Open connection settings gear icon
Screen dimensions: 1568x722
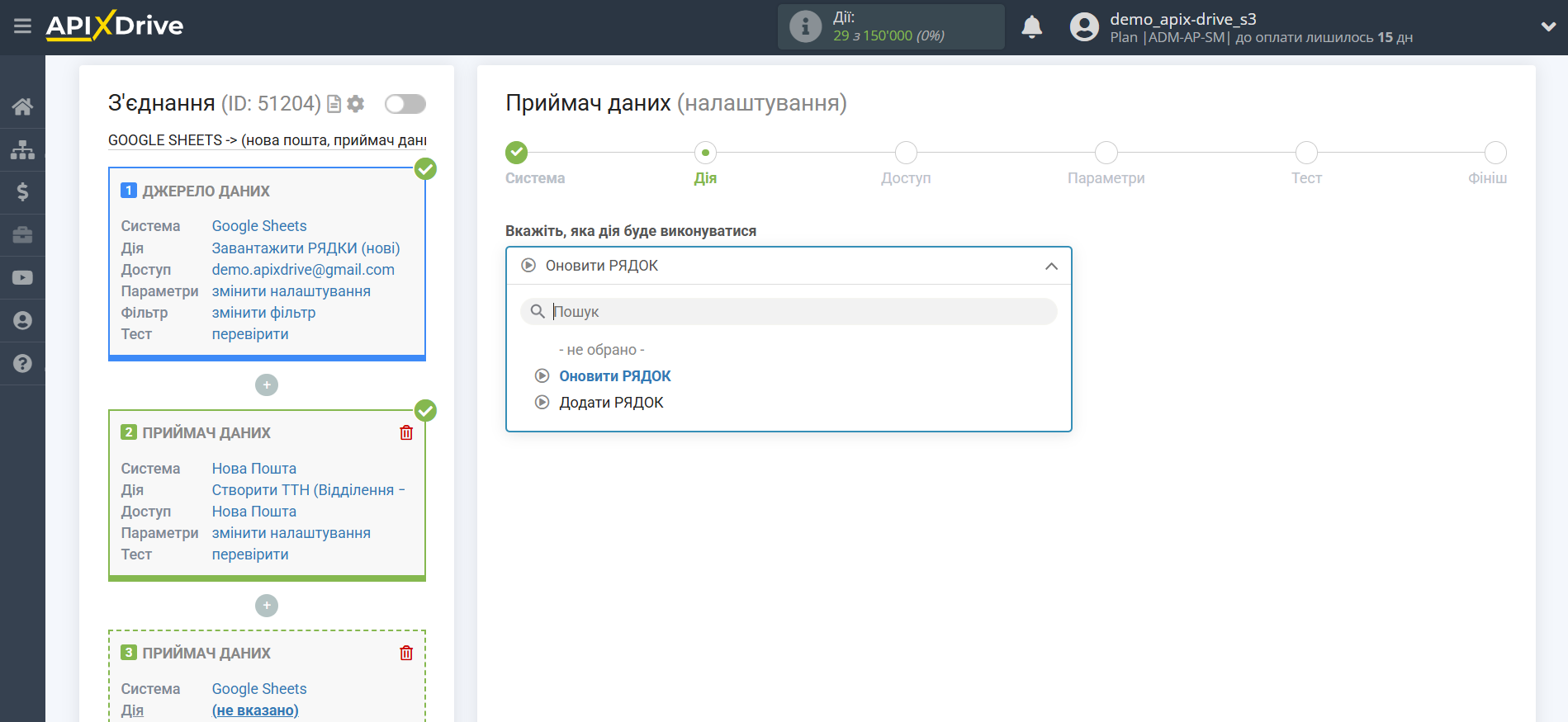pyautogui.click(x=356, y=104)
